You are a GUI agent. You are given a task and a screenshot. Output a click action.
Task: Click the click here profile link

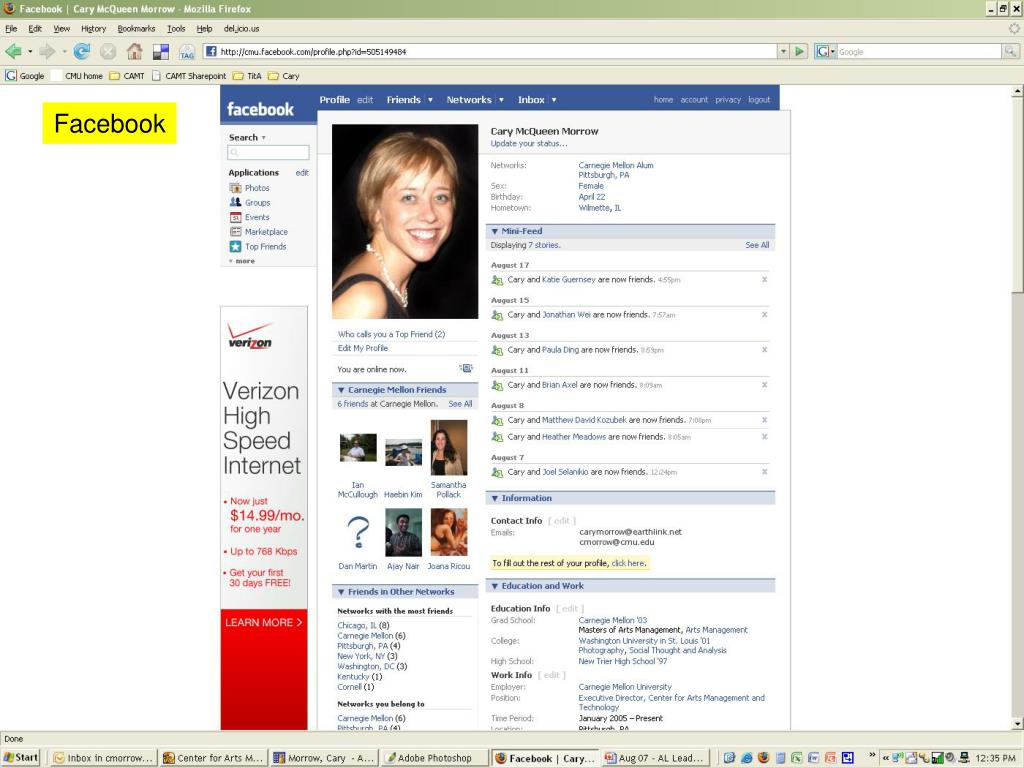tap(628, 563)
